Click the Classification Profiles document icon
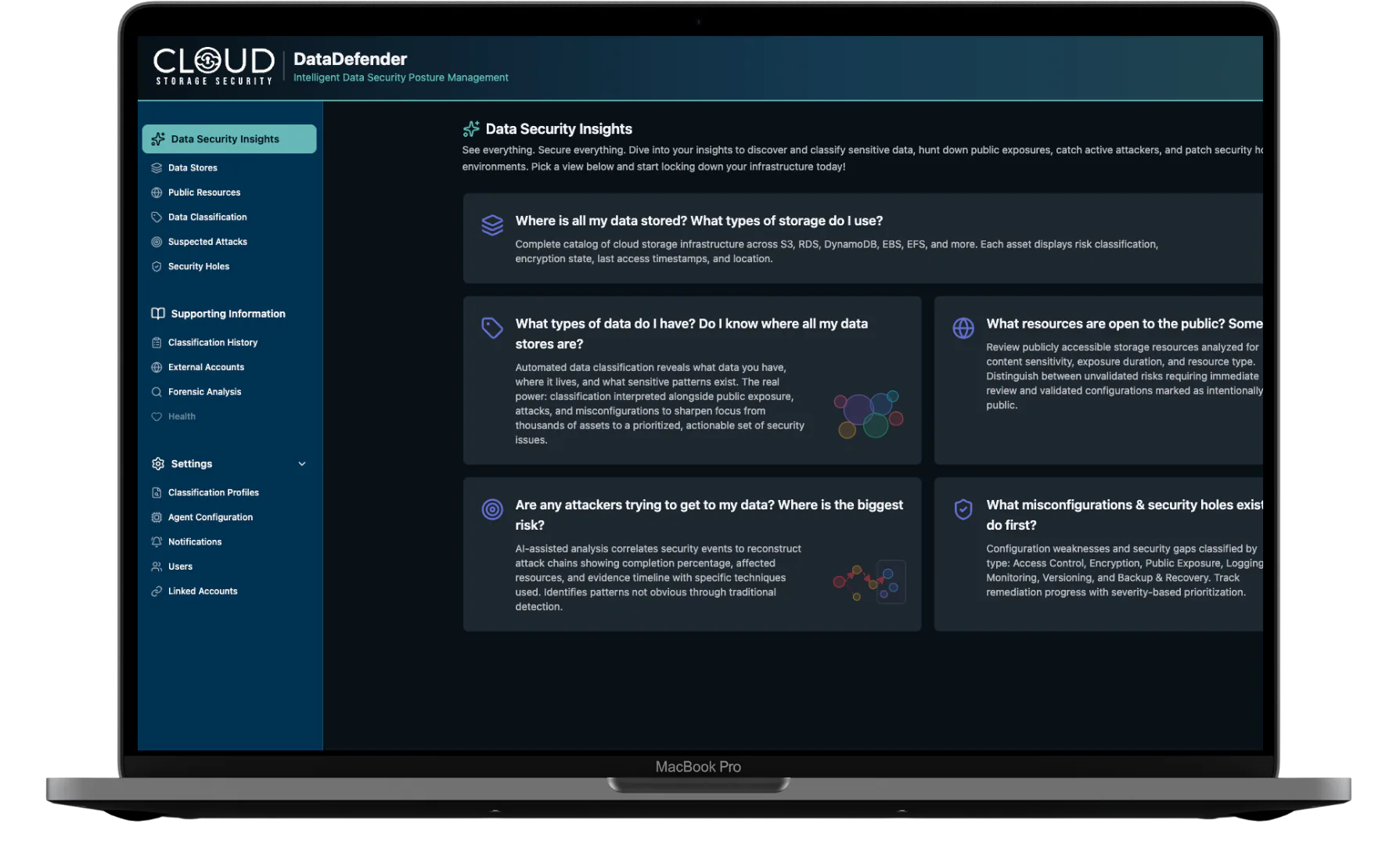 coord(157,493)
